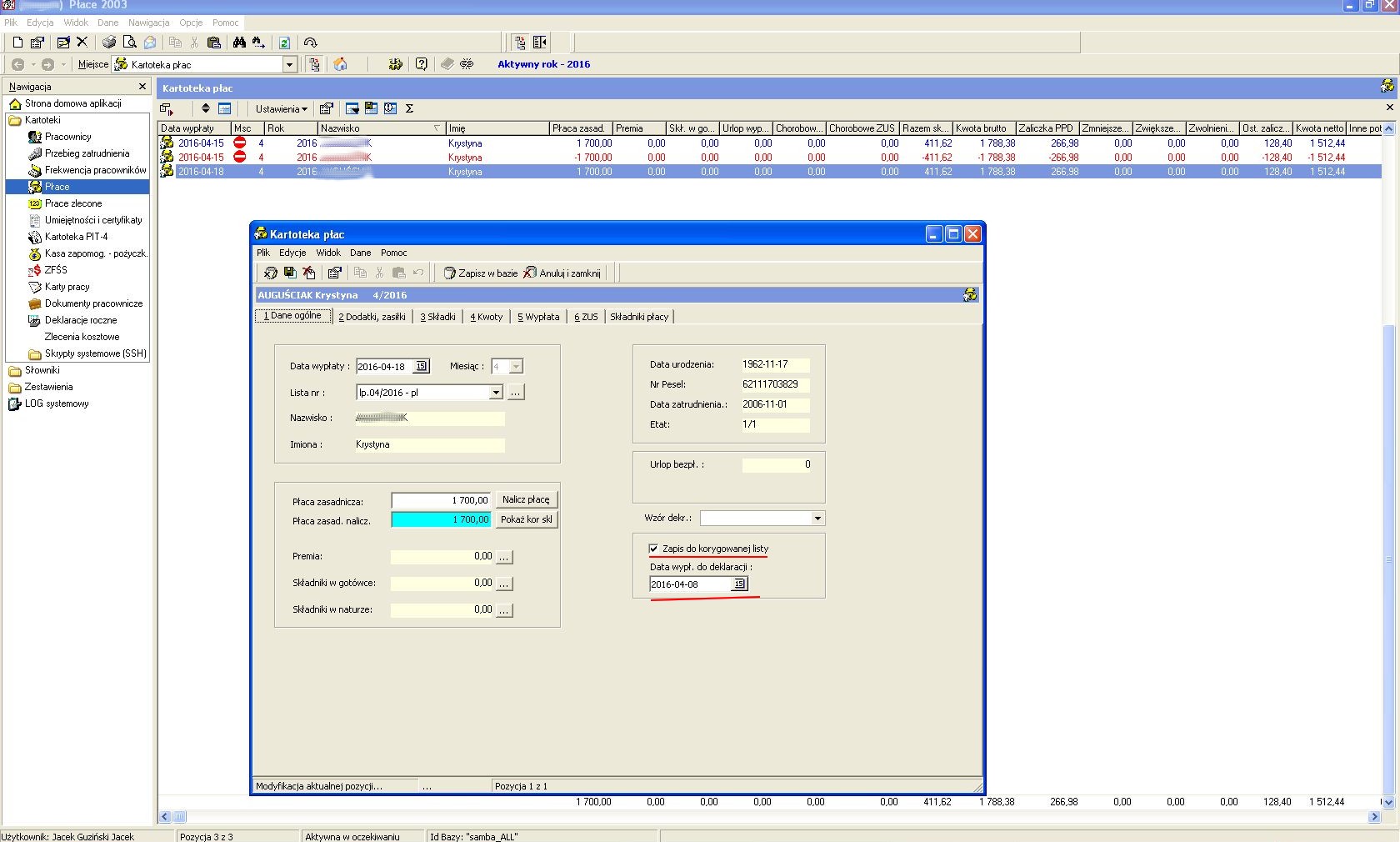Click the cyan Płaca zasad. nalicz. field
Viewport: 1400px width, 842px height.
click(x=441, y=519)
